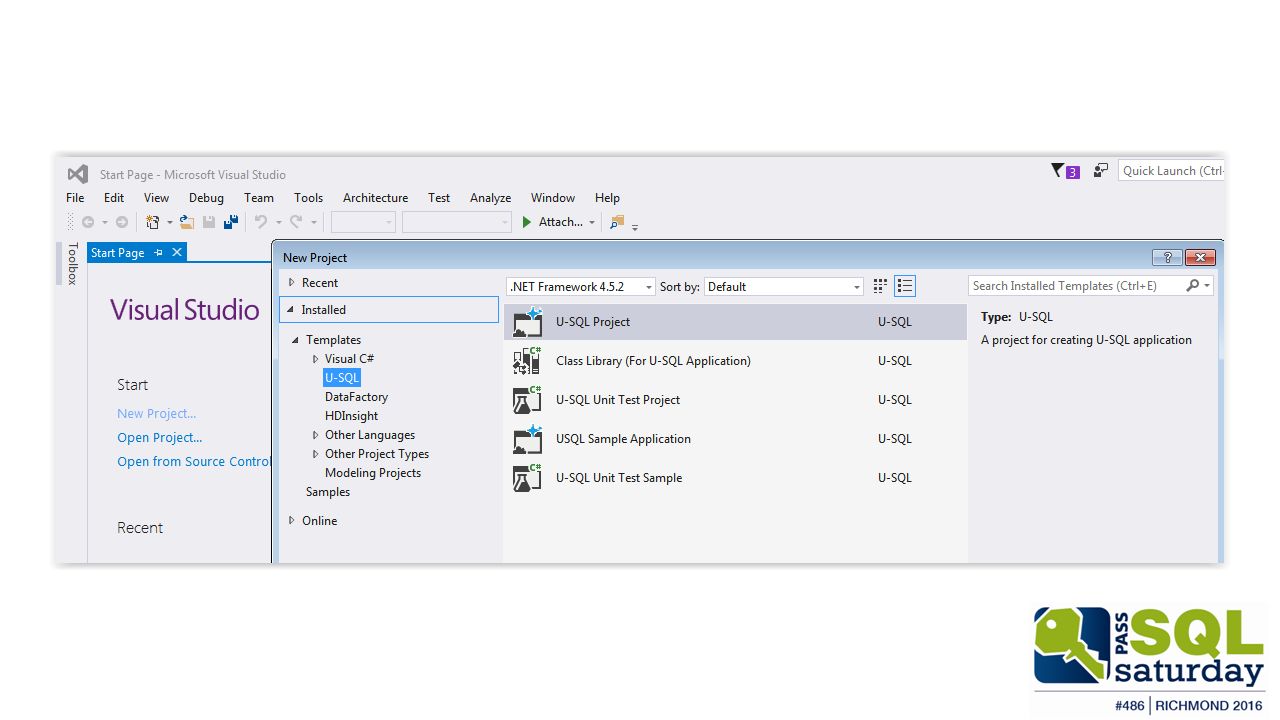The image size is (1280, 720).
Task: Click the Save All toolbar icon
Action: [231, 222]
